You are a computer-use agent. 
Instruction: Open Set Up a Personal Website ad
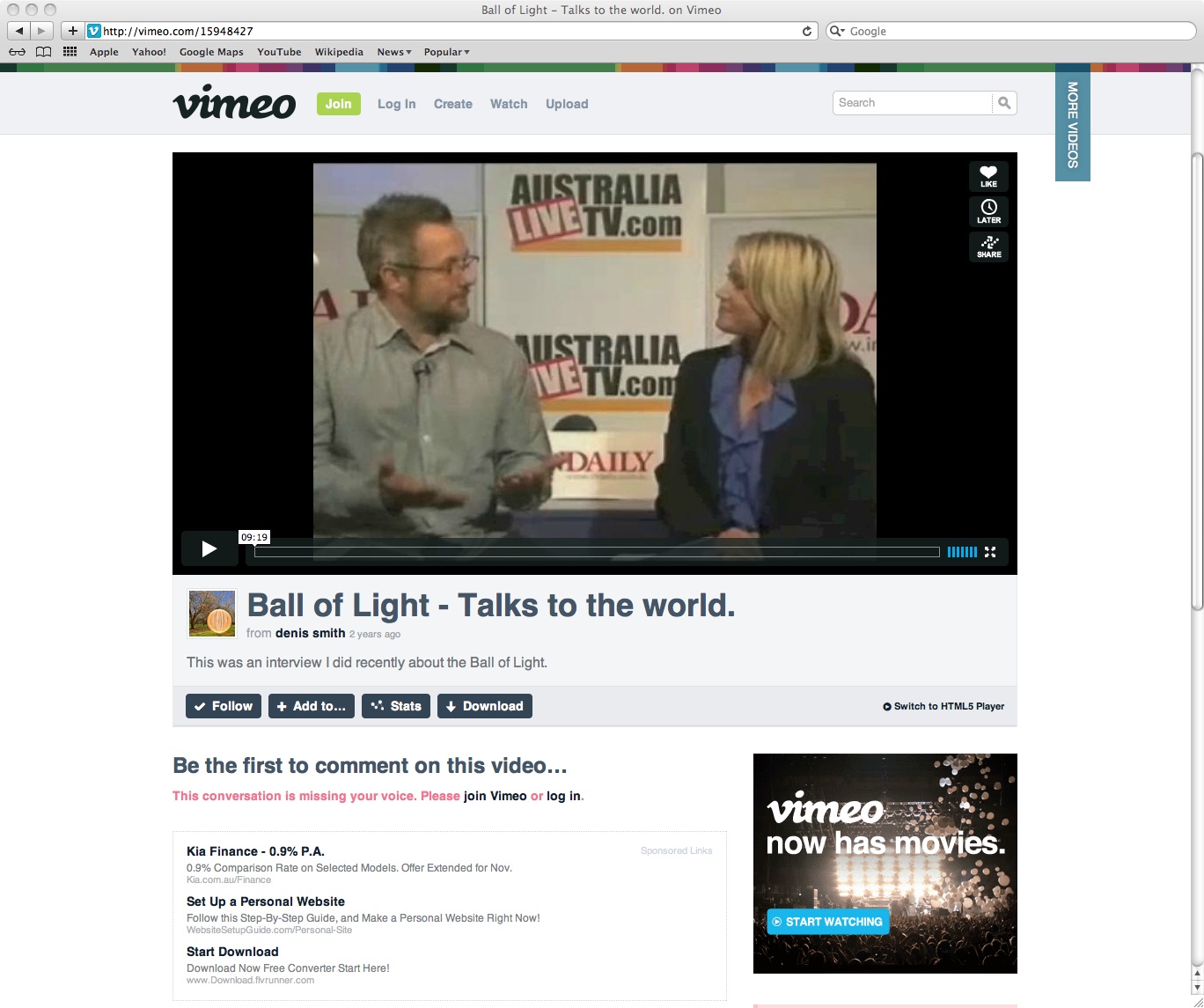[x=266, y=901]
